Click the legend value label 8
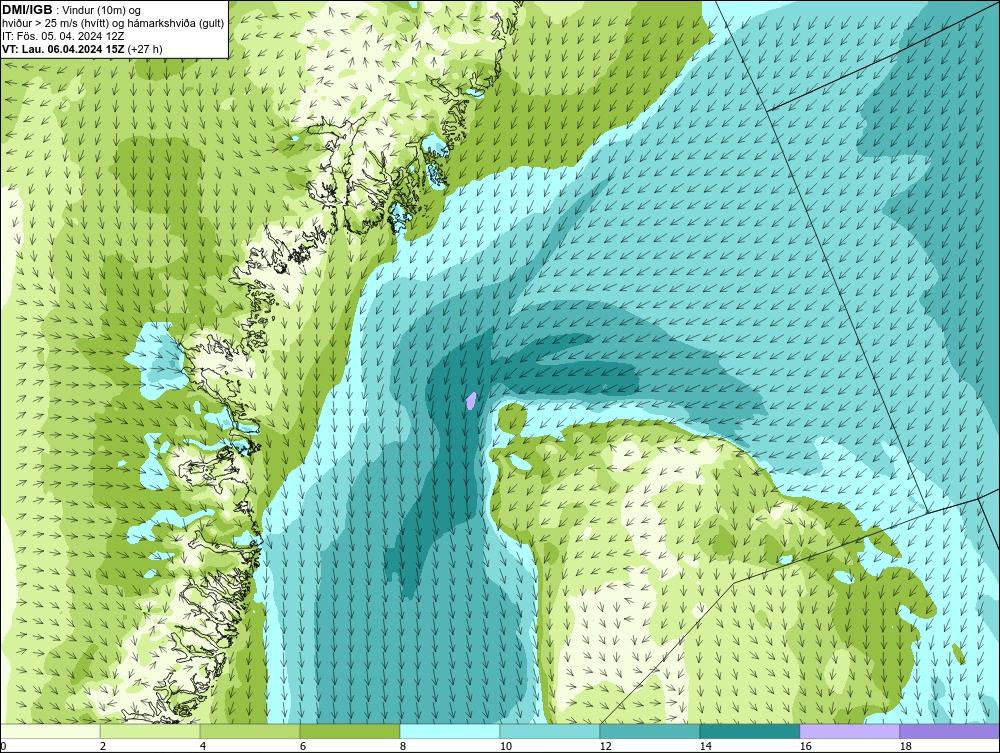The image size is (1000, 753). [402, 746]
